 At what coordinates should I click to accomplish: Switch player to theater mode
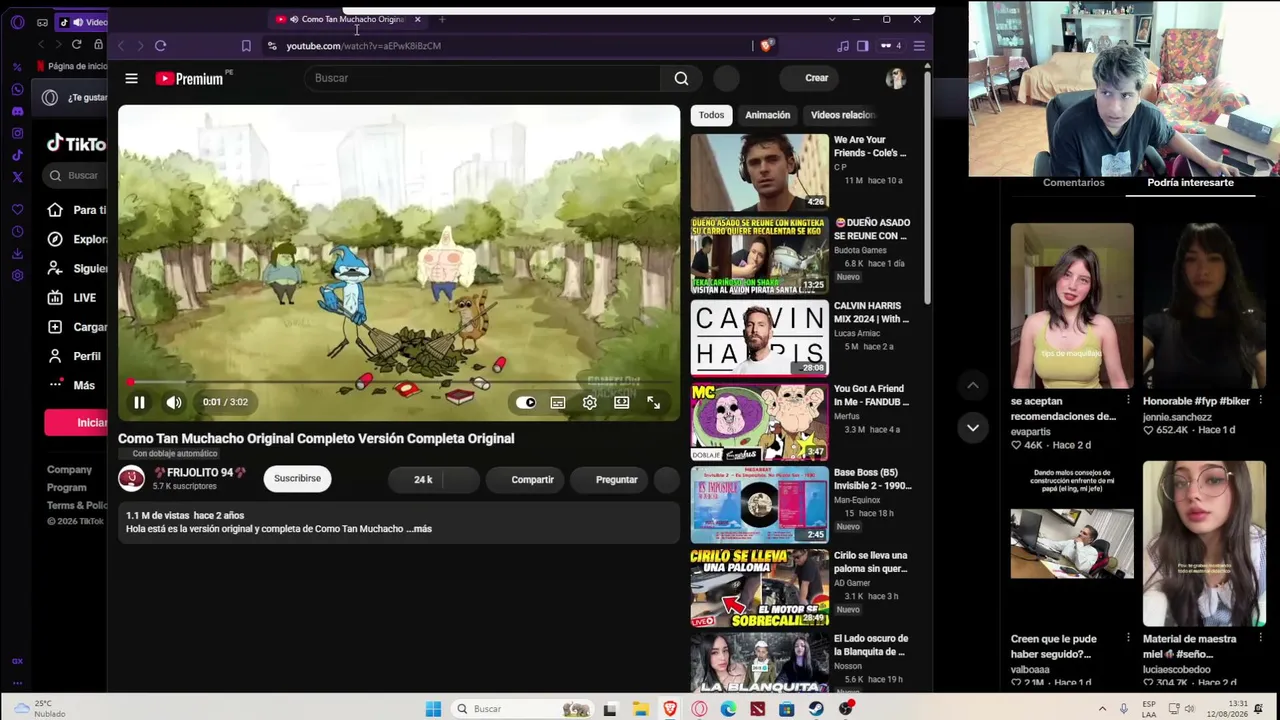[622, 402]
